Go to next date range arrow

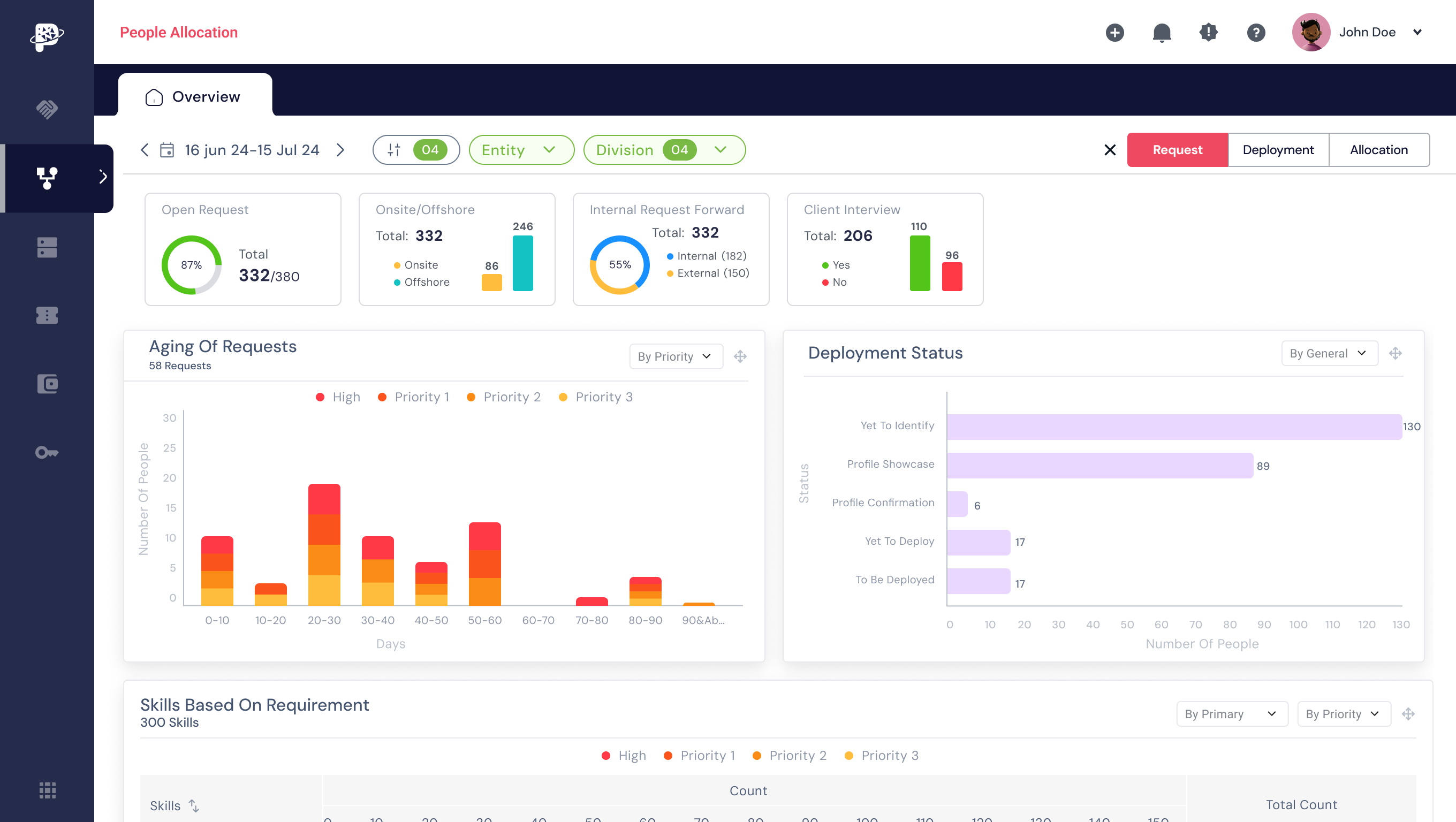pos(340,150)
